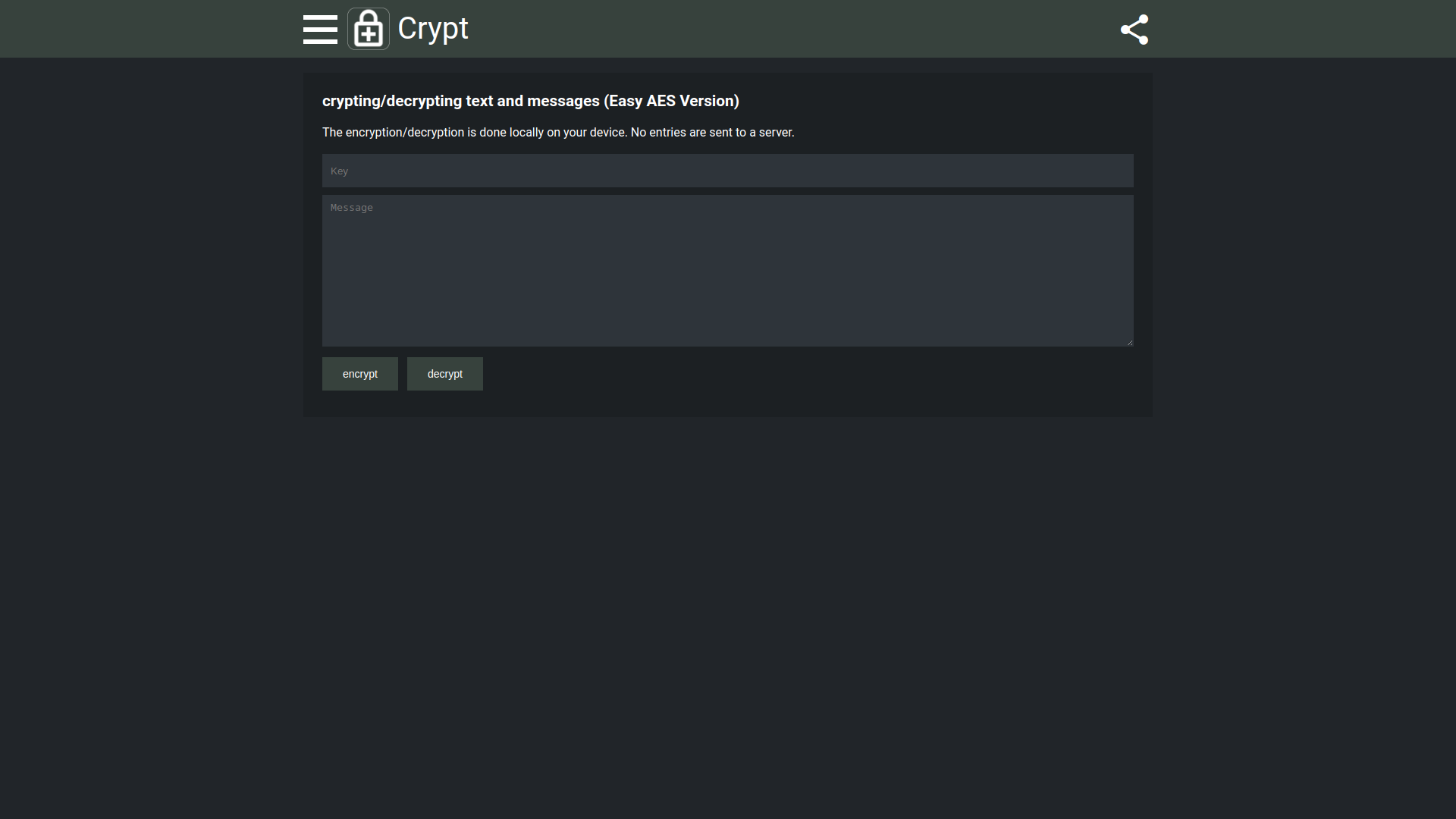Click the 'crypting/decrypting text and messages' title
Image resolution: width=1456 pixels, height=819 pixels.
tap(461, 101)
